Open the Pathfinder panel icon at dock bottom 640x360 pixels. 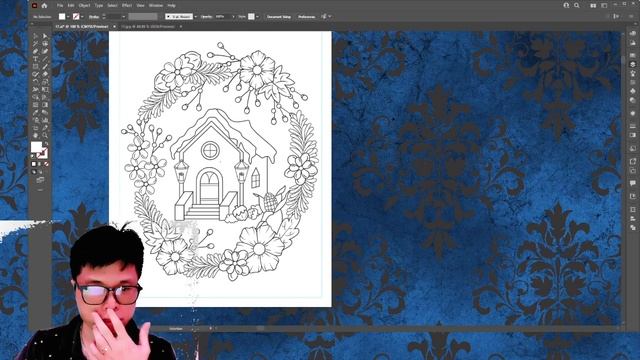pos(633,227)
